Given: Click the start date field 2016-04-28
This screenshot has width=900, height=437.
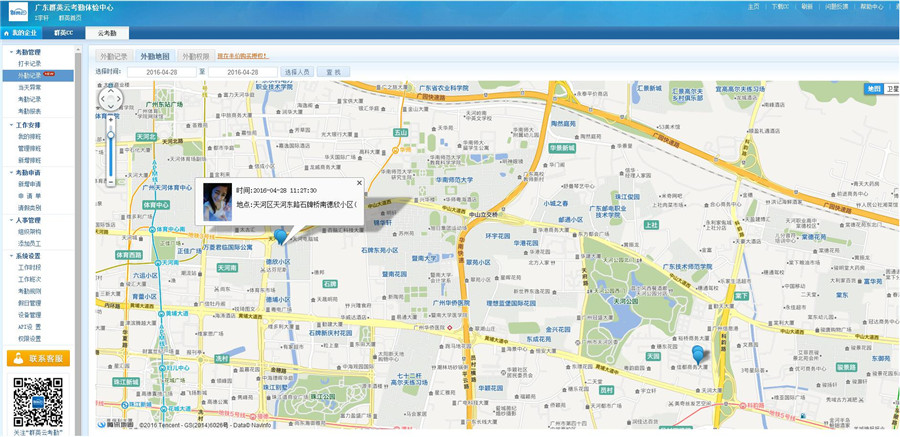Looking at the screenshot, I should point(161,72).
